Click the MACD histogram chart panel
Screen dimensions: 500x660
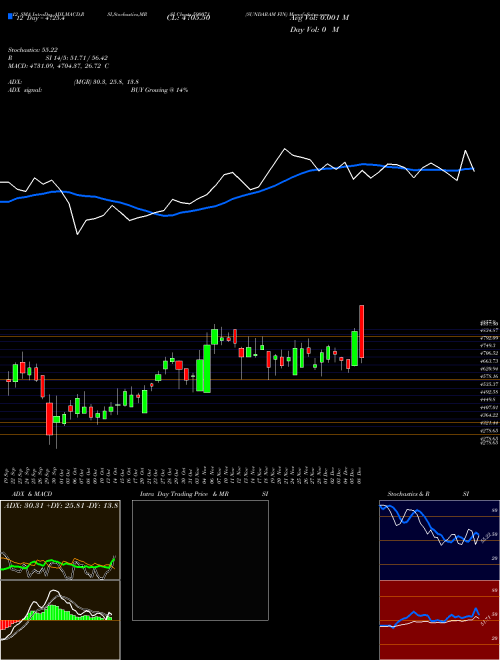point(60,620)
